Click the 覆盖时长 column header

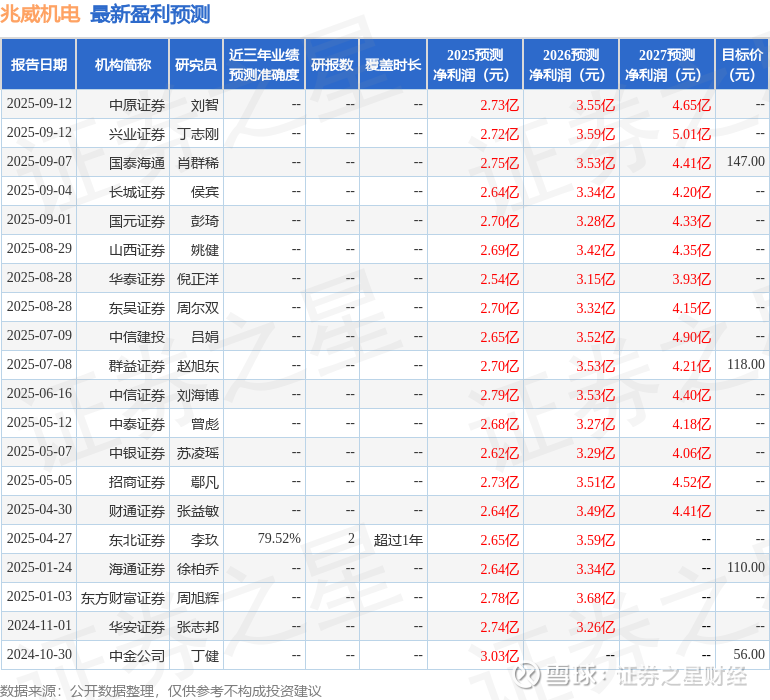(x=393, y=65)
